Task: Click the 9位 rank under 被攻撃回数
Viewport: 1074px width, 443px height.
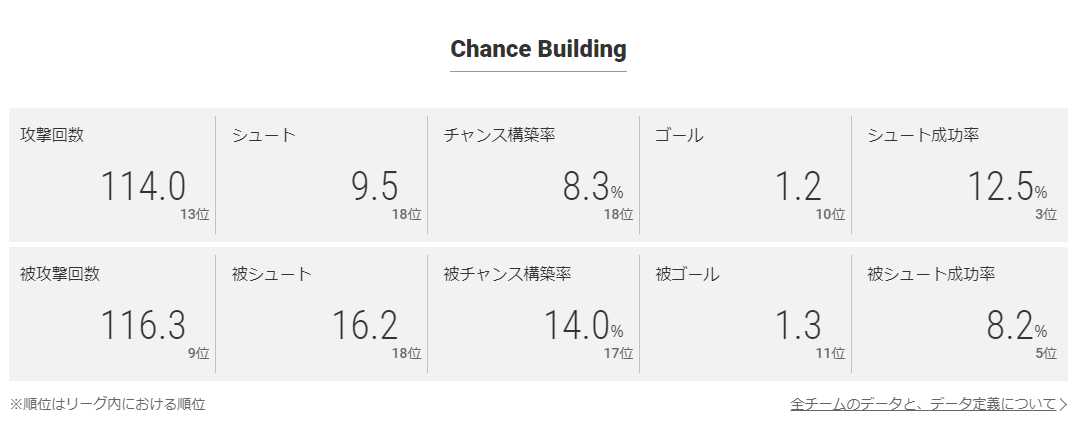Action: tap(198, 353)
